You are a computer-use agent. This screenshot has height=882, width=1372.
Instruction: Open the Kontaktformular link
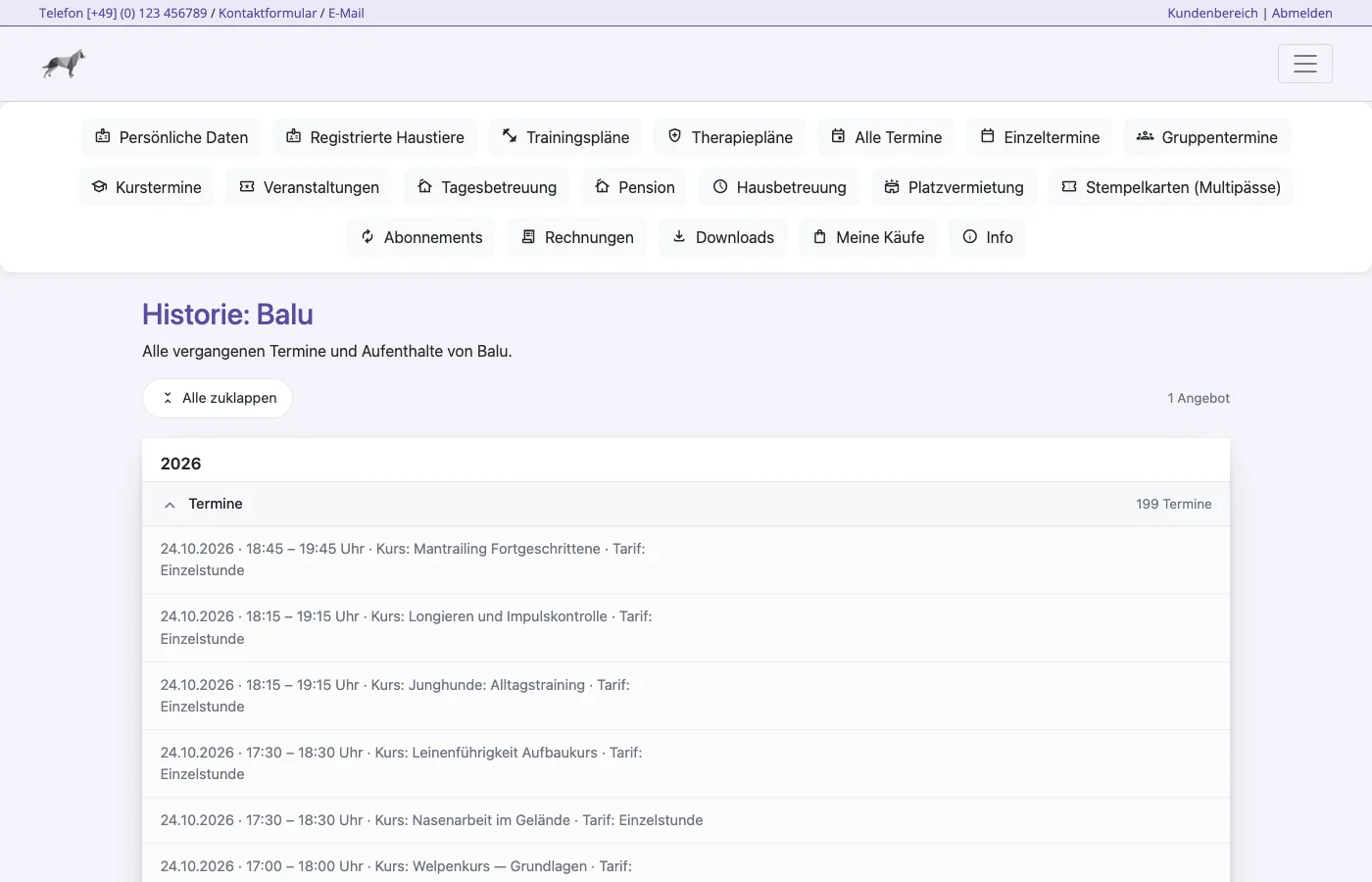[268, 13]
